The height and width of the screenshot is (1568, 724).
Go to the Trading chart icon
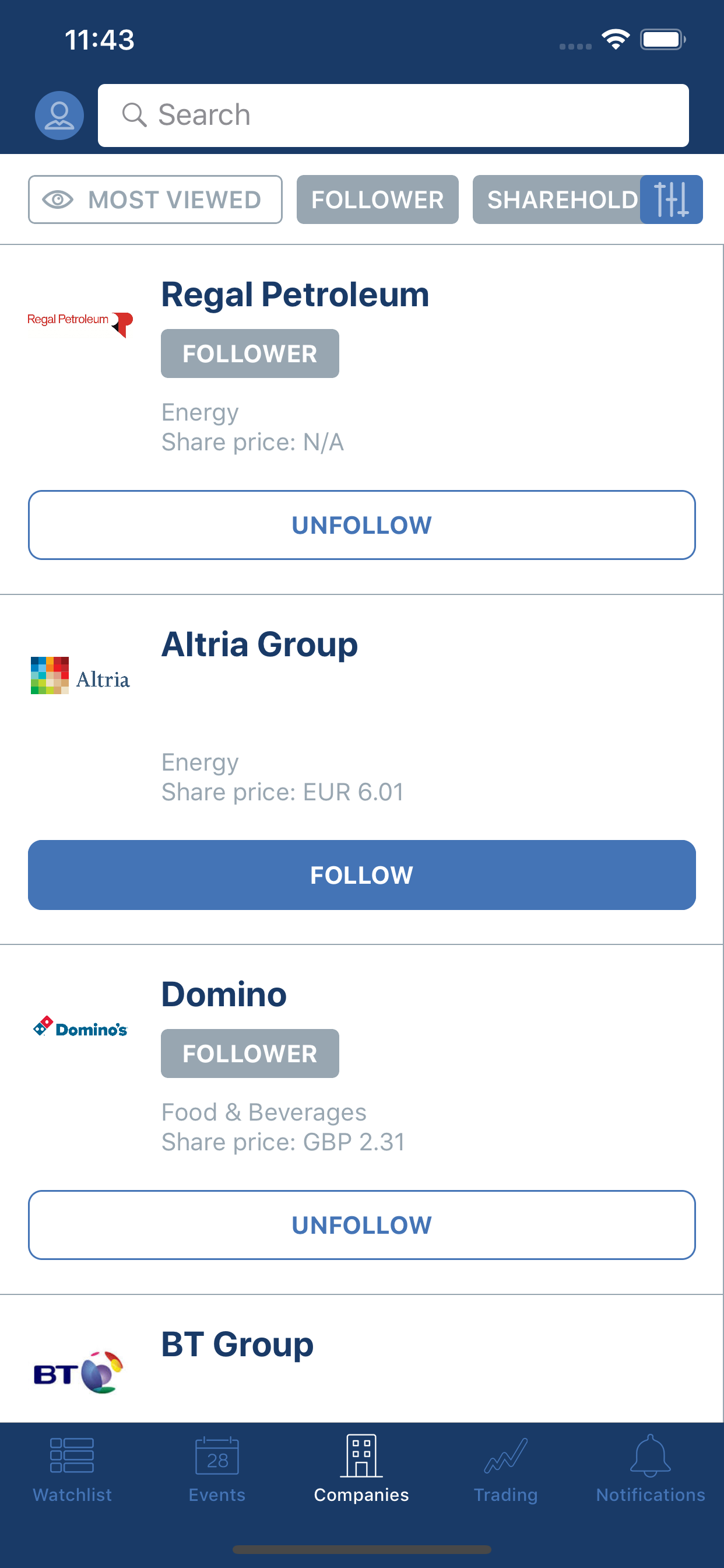point(505,1455)
